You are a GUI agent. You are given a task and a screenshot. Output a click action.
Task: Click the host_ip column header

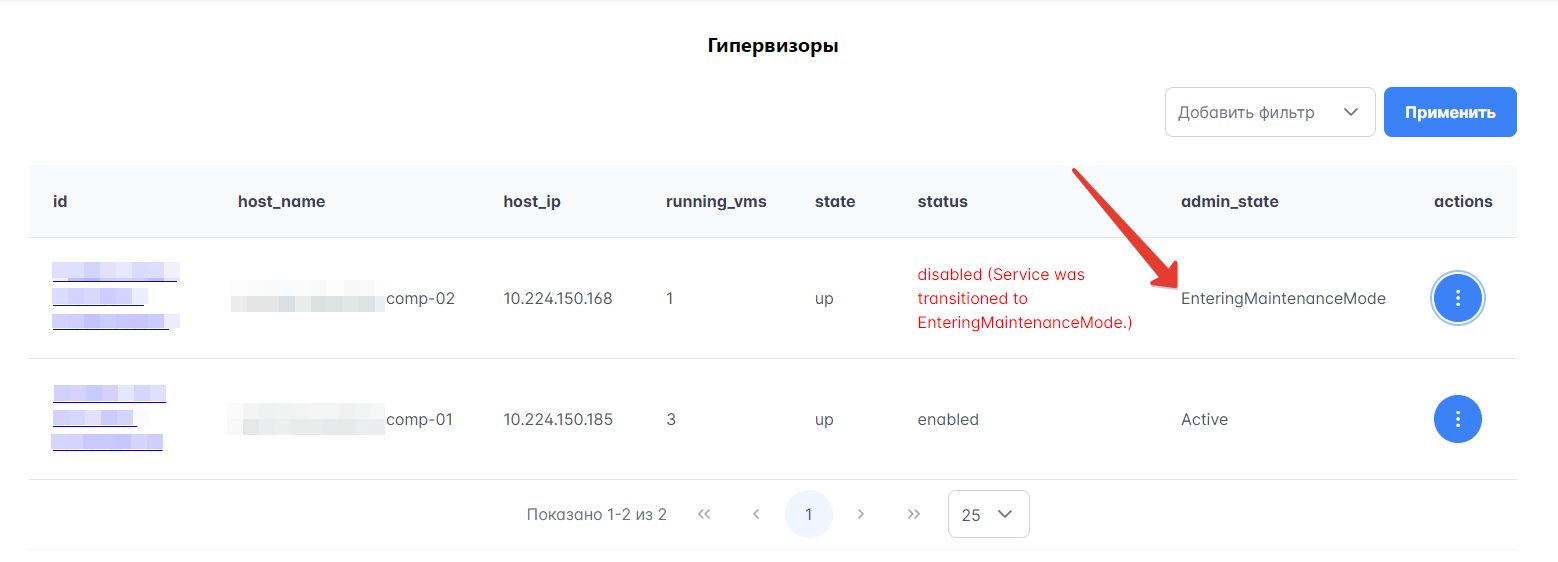[531, 201]
